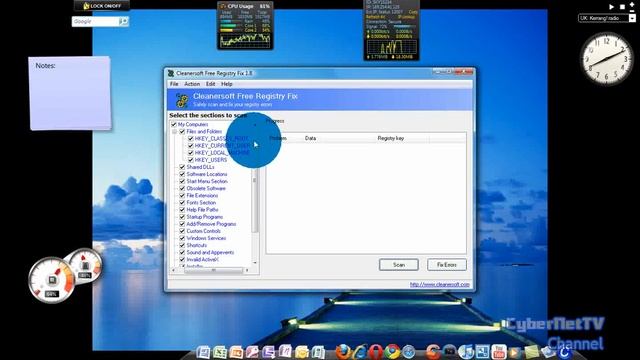This screenshot has width=640, height=360.
Task: Uncheck the HKEY_USERS checkbox
Action: [191, 160]
